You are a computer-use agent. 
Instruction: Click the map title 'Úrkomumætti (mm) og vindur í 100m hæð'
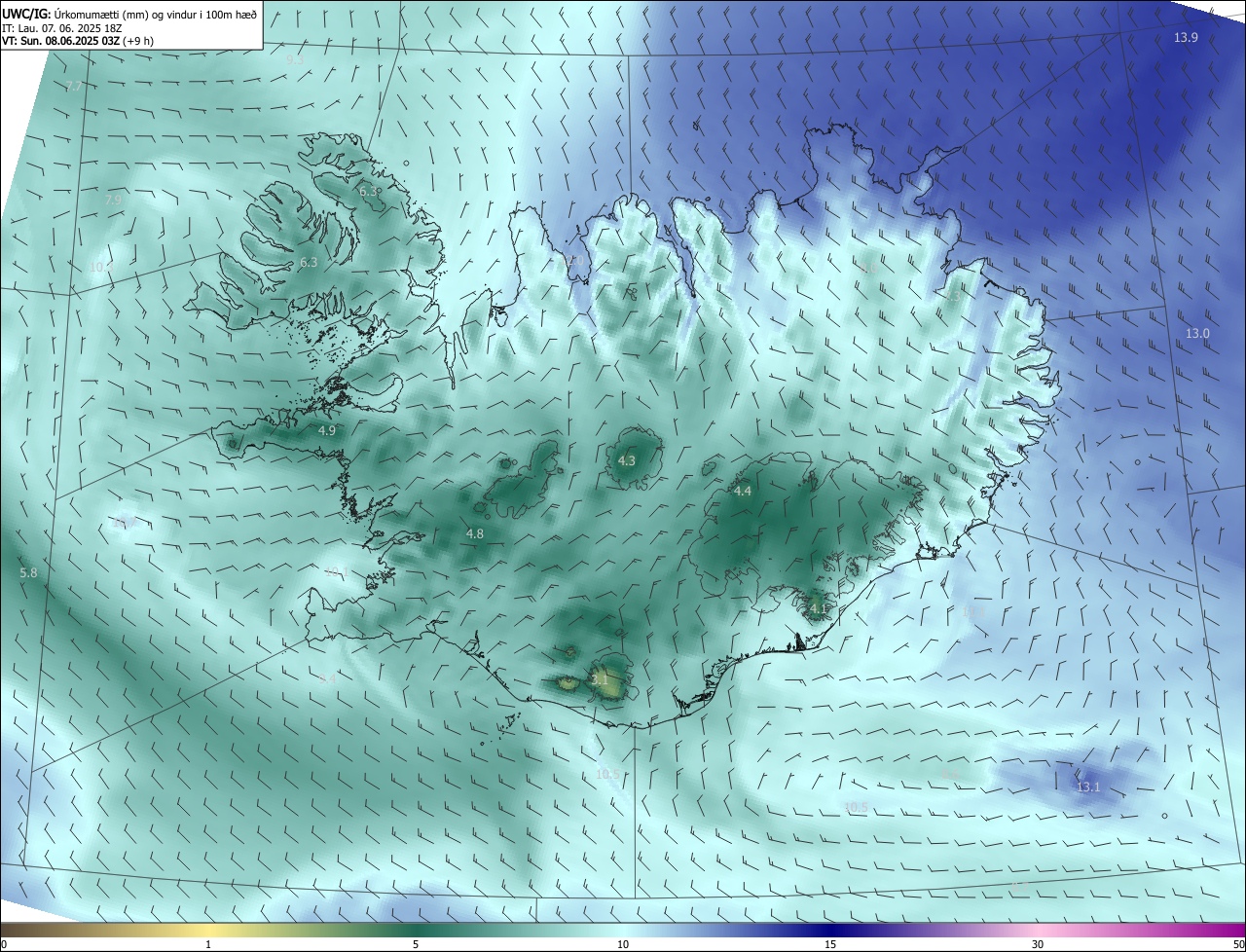[156, 14]
